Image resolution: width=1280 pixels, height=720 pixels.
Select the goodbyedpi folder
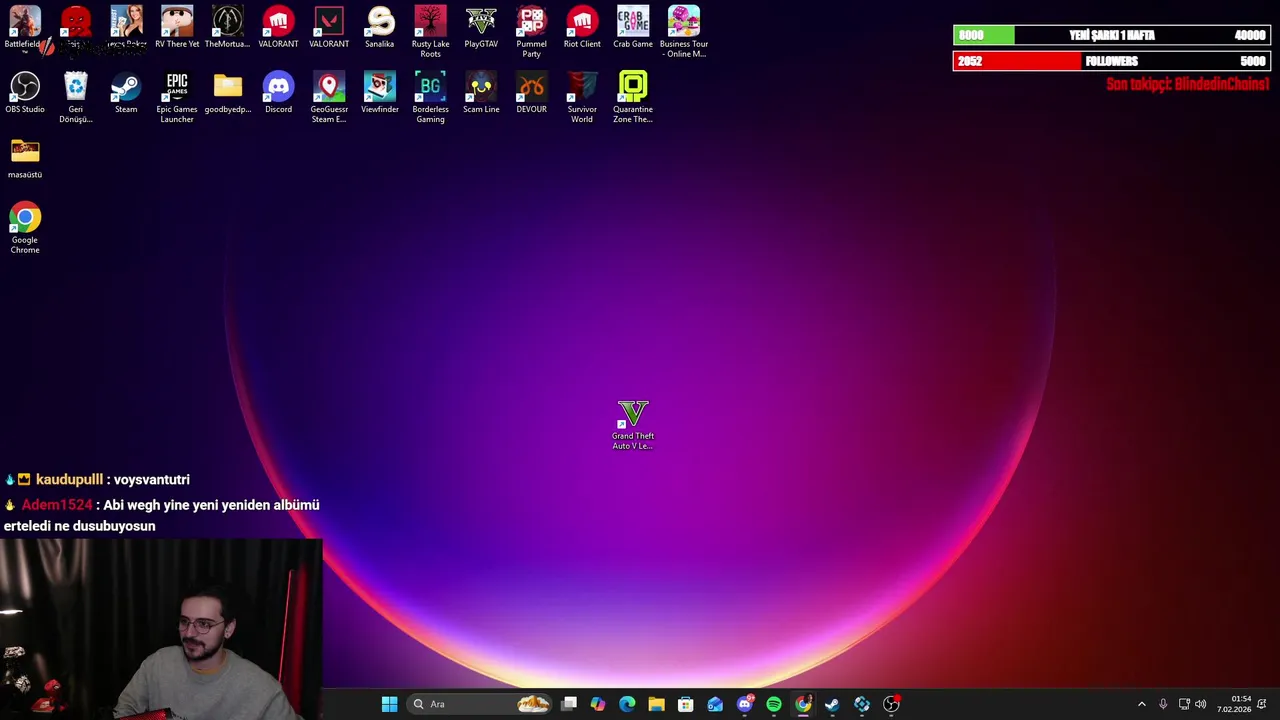click(x=227, y=93)
